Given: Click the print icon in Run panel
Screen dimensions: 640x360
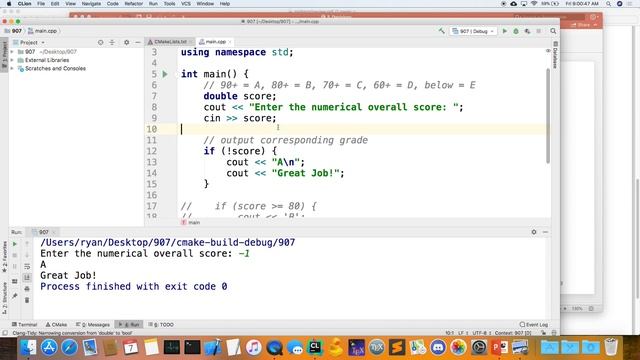Looking at the screenshot, I should coord(27,289).
